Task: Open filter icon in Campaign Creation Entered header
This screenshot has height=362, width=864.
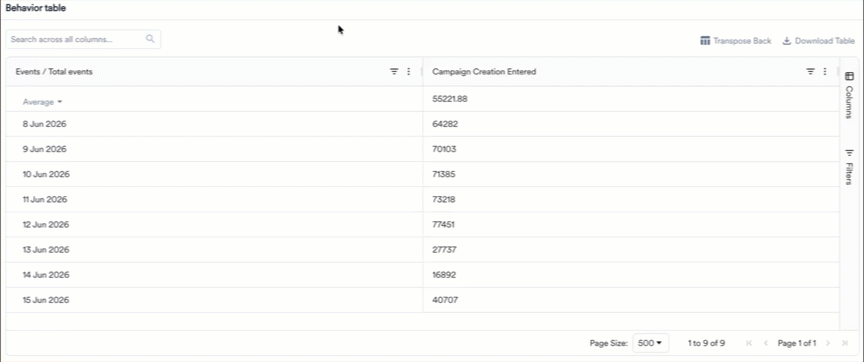Action: pyautogui.click(x=811, y=72)
